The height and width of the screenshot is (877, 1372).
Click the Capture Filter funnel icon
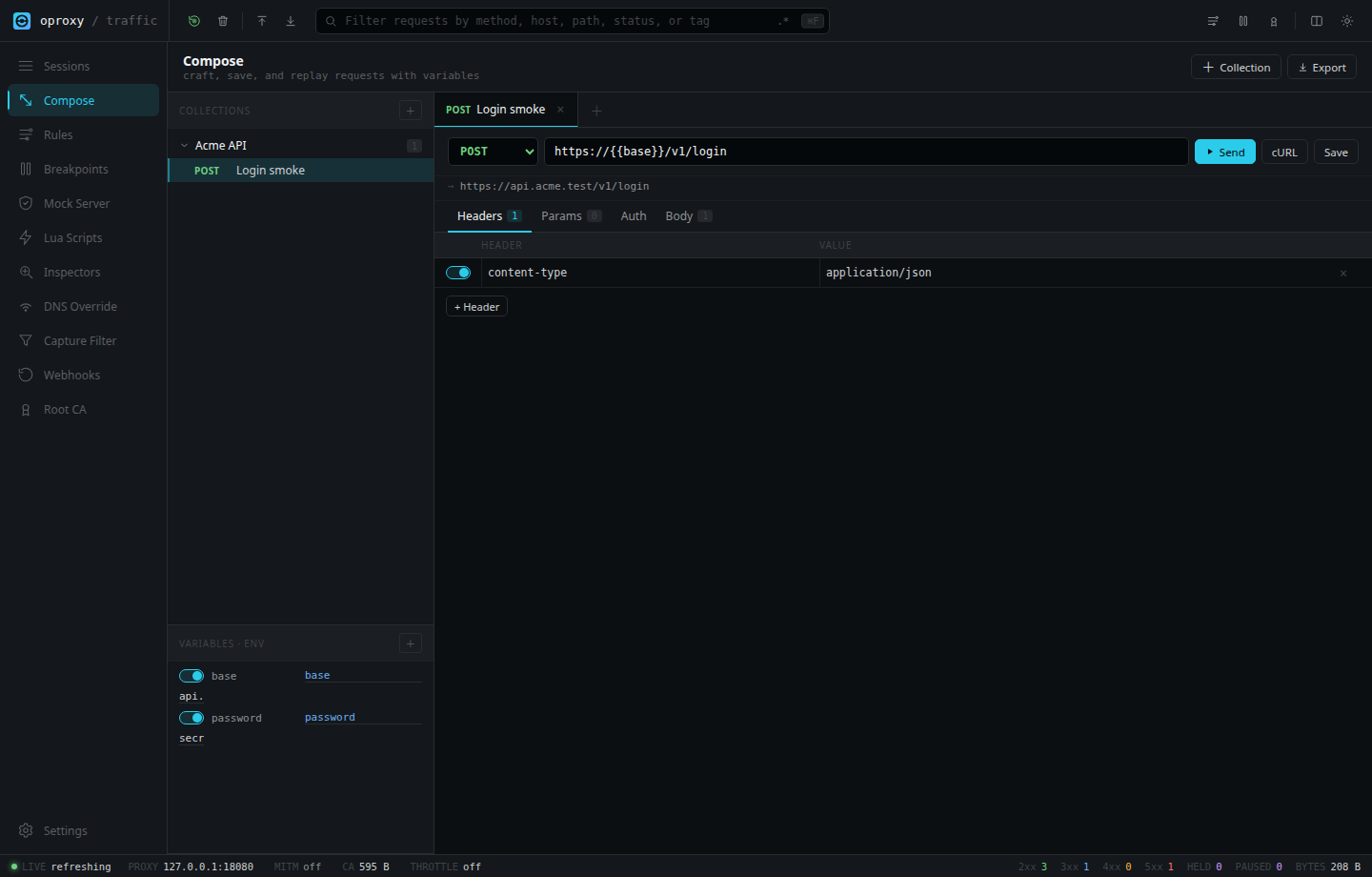(26, 340)
